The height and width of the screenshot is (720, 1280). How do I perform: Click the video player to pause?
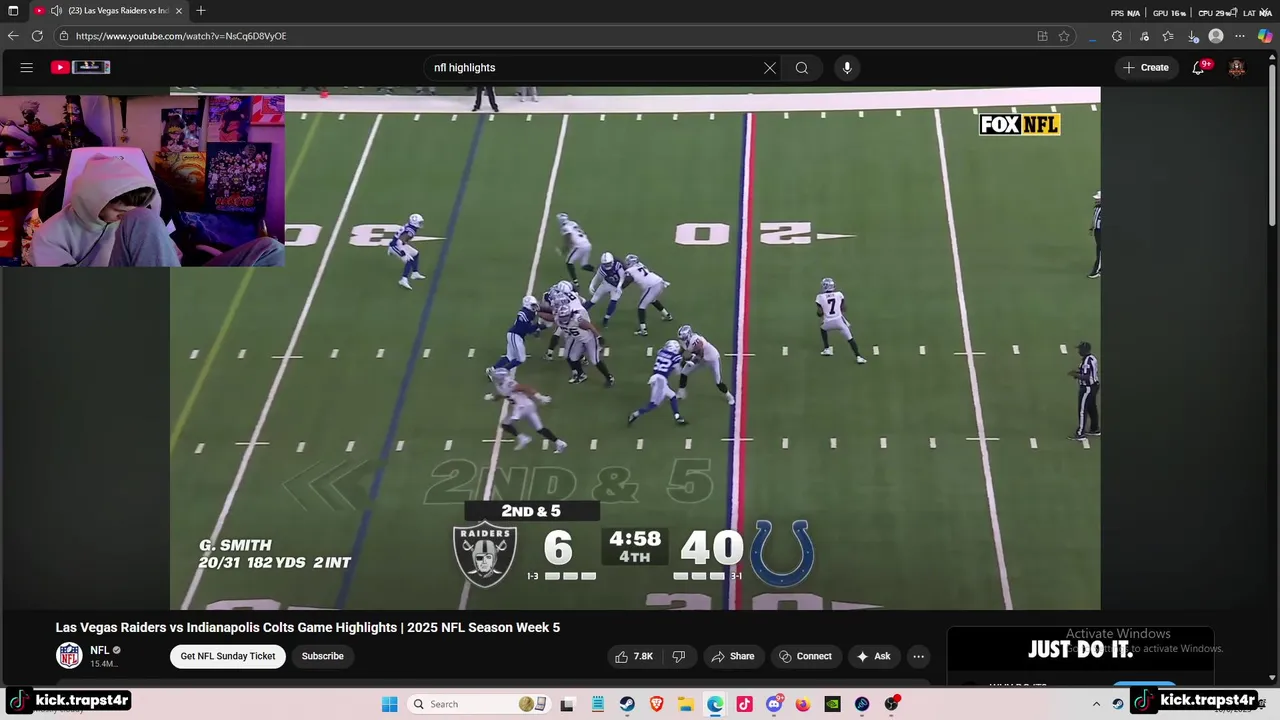pos(635,348)
